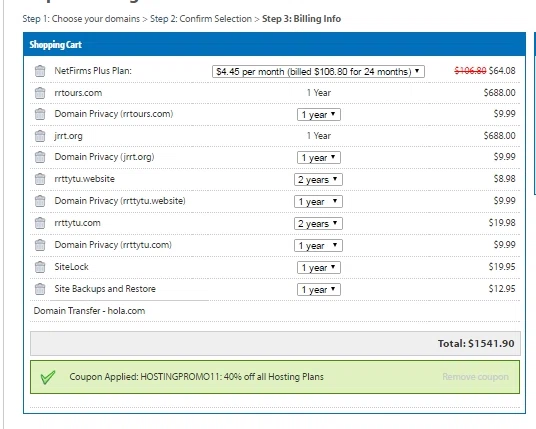
Task: Delete rrttytu.com using trash icon
Action: pyautogui.click(x=40, y=223)
